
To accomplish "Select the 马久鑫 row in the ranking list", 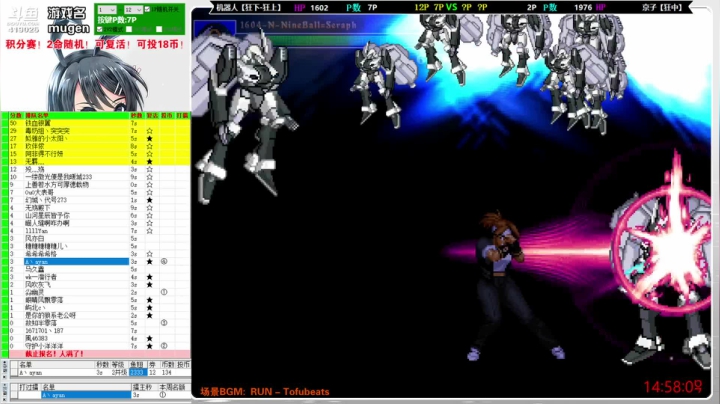I will point(99,269).
